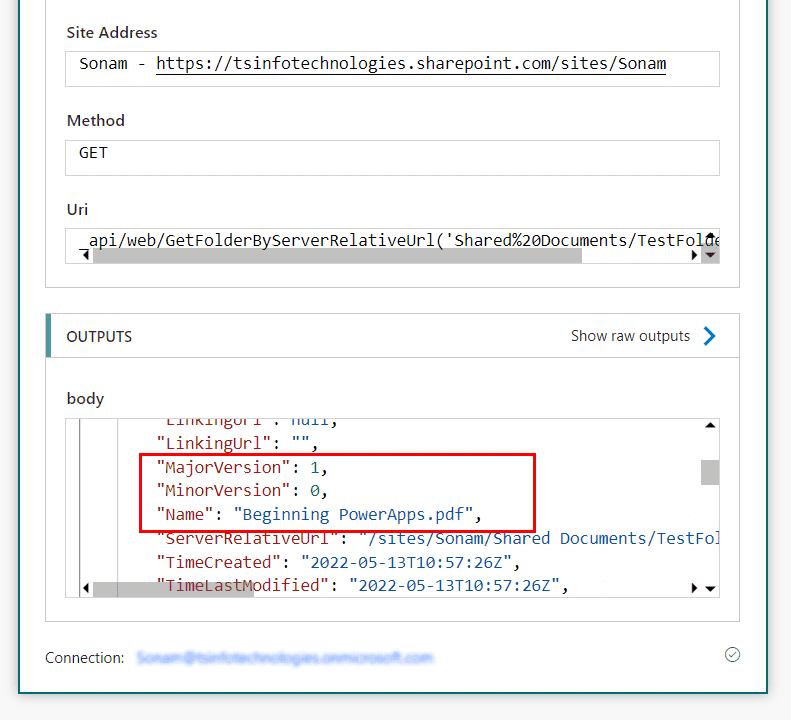This screenshot has height=720, width=791.
Task: Click the Show raw outputs link
Action: pos(630,336)
